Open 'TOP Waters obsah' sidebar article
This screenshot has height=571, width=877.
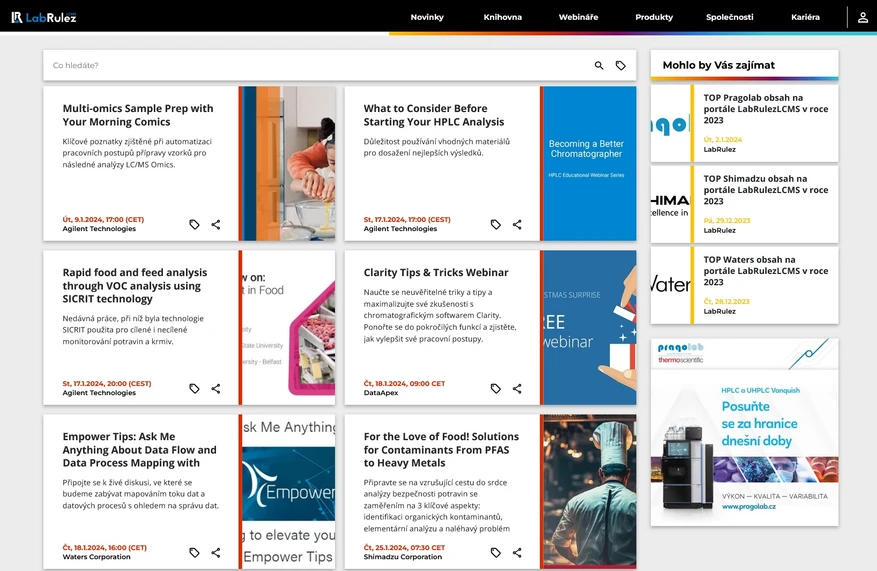(766, 271)
